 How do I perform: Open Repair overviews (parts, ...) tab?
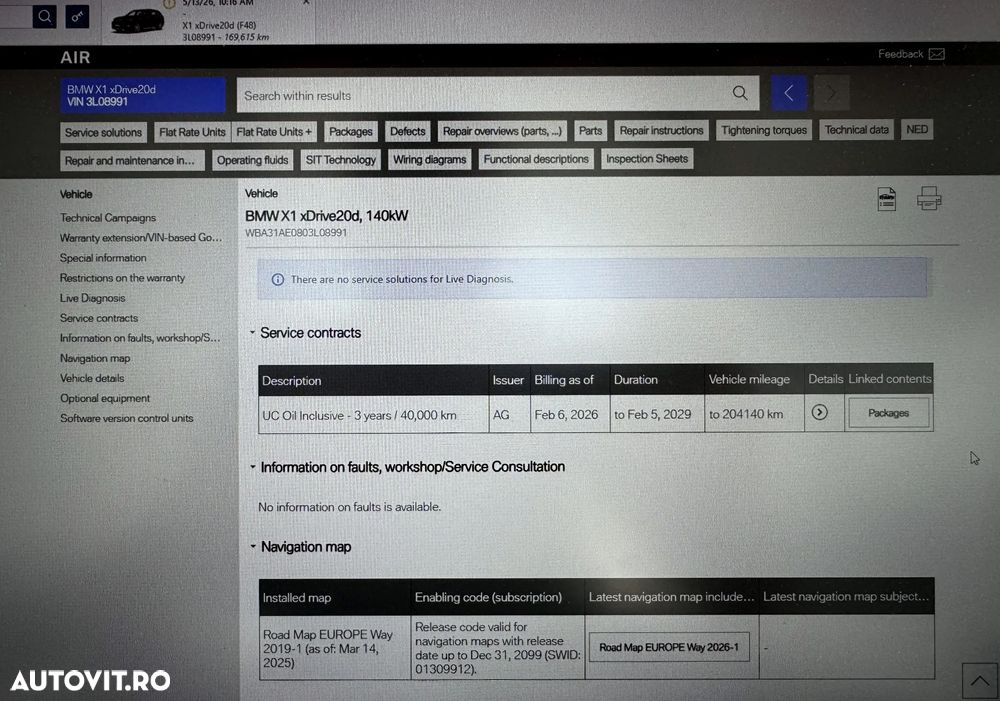pos(503,131)
